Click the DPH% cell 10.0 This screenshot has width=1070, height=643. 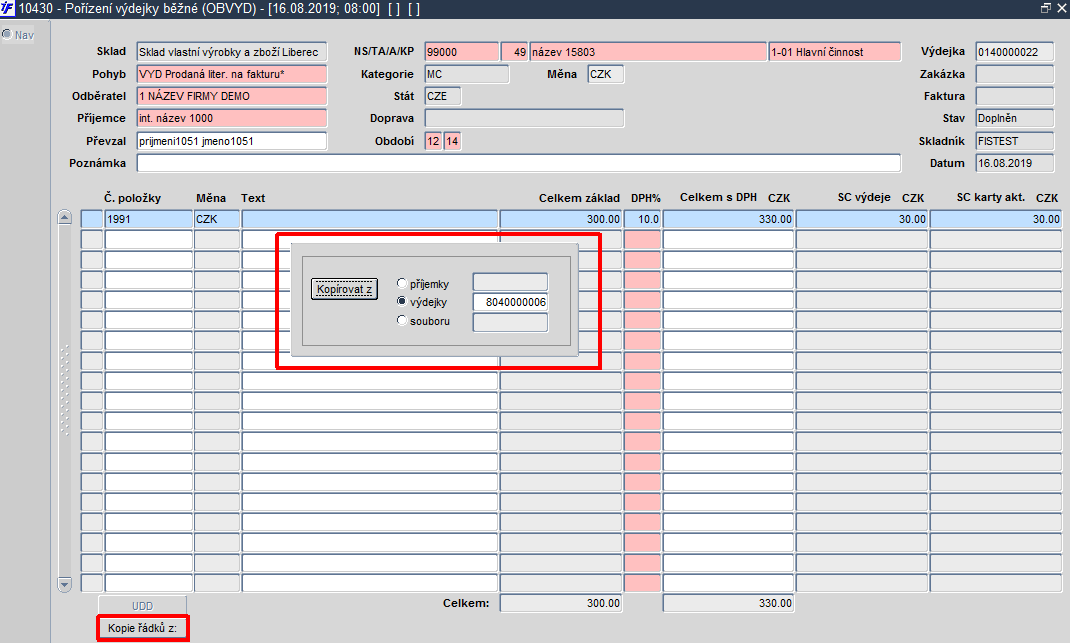(642, 219)
